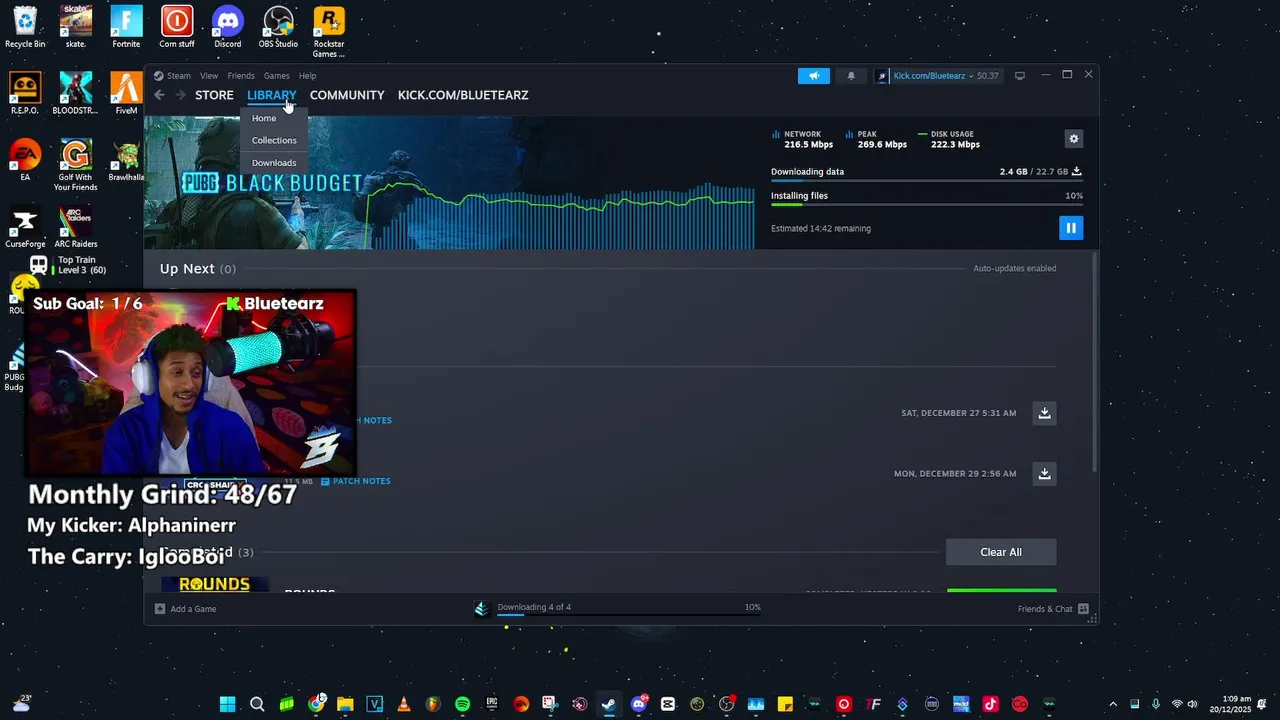
Task: Open Big Picture mode monitor icon
Action: point(1020,76)
